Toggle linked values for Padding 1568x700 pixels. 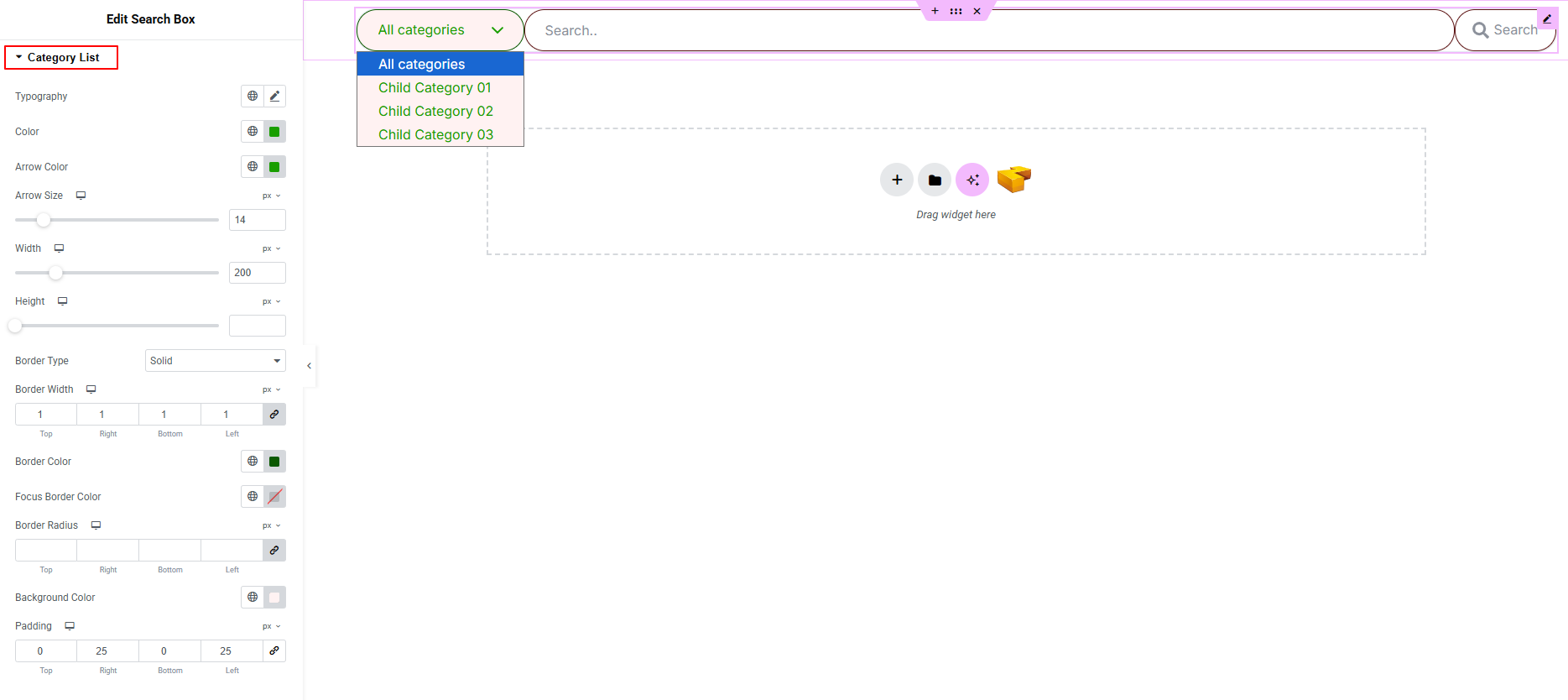pyautogui.click(x=274, y=651)
